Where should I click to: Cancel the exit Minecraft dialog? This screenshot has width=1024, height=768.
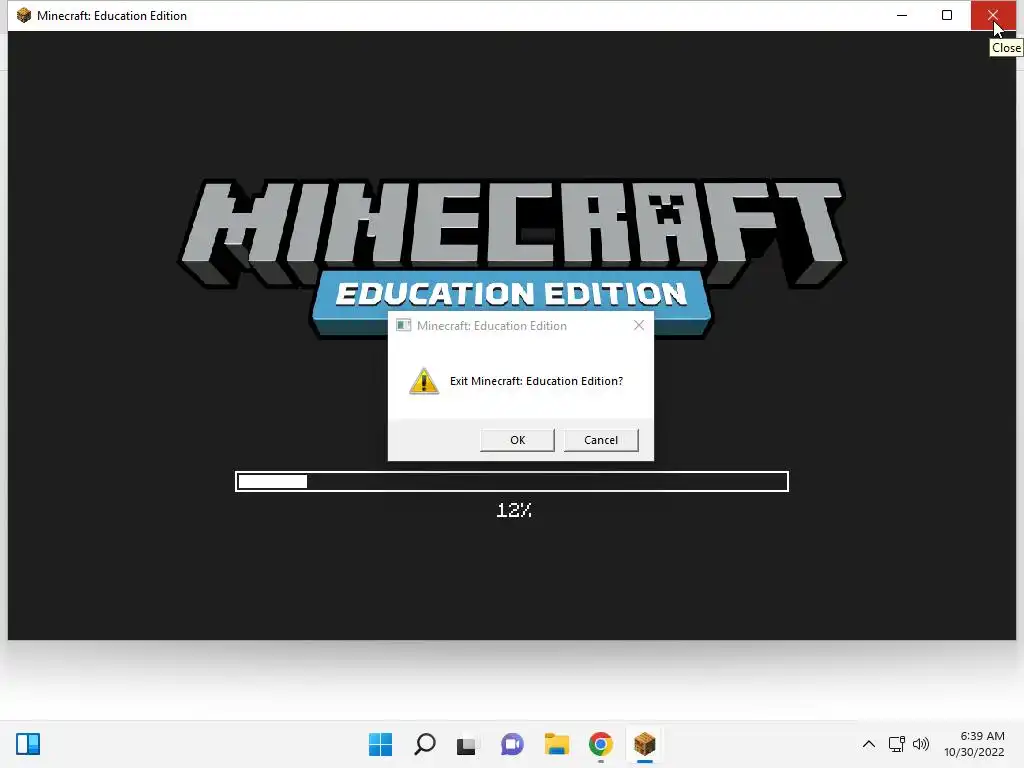(601, 440)
